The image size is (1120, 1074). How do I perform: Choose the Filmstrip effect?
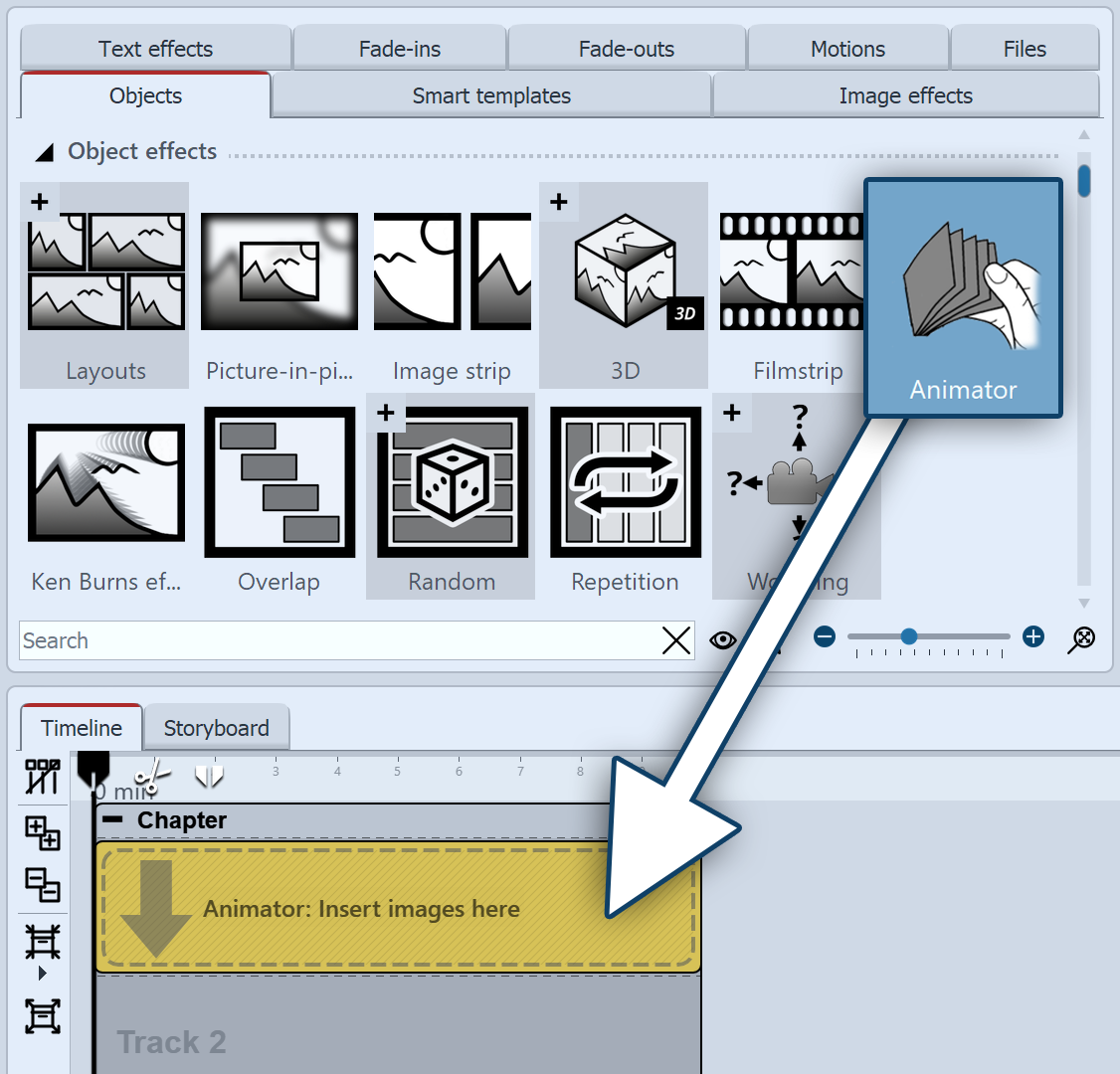click(x=792, y=271)
